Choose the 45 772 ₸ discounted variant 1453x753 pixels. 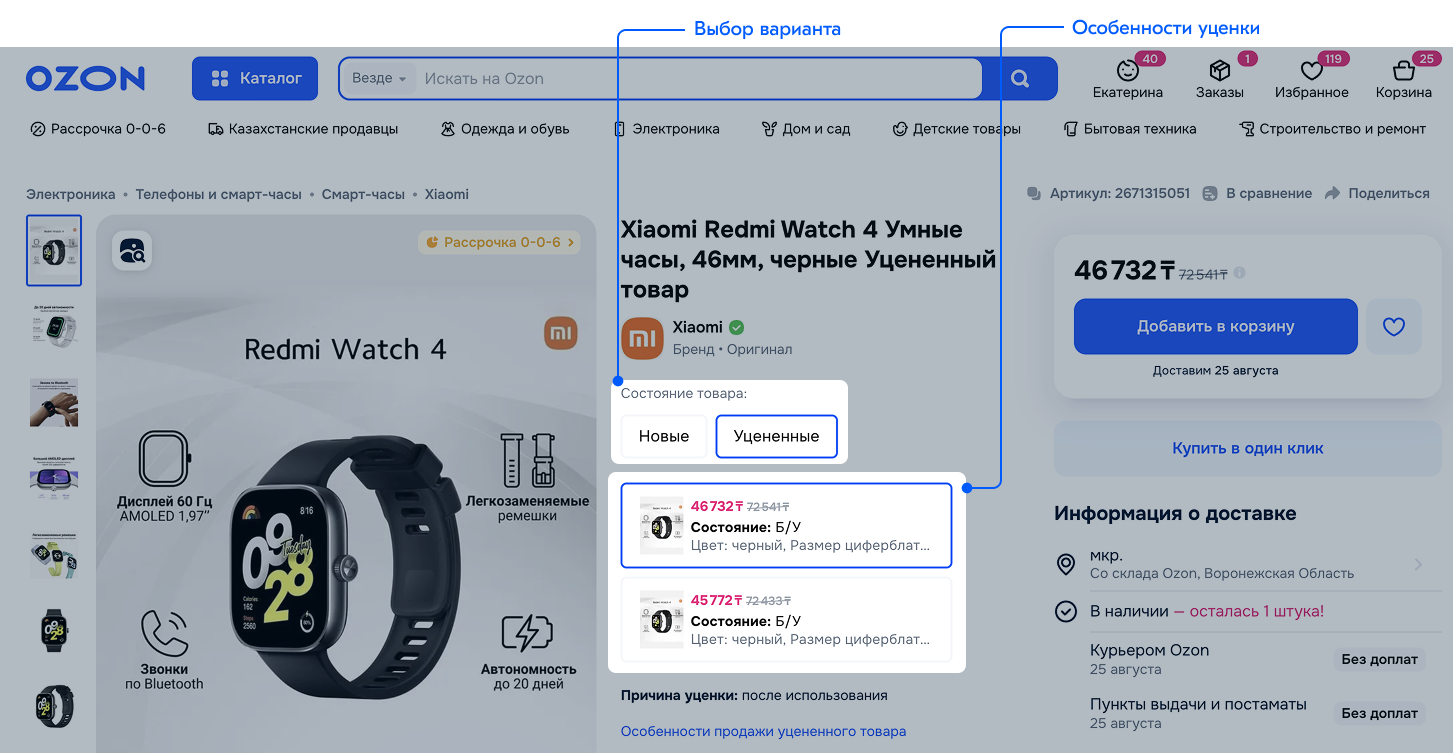coord(786,619)
